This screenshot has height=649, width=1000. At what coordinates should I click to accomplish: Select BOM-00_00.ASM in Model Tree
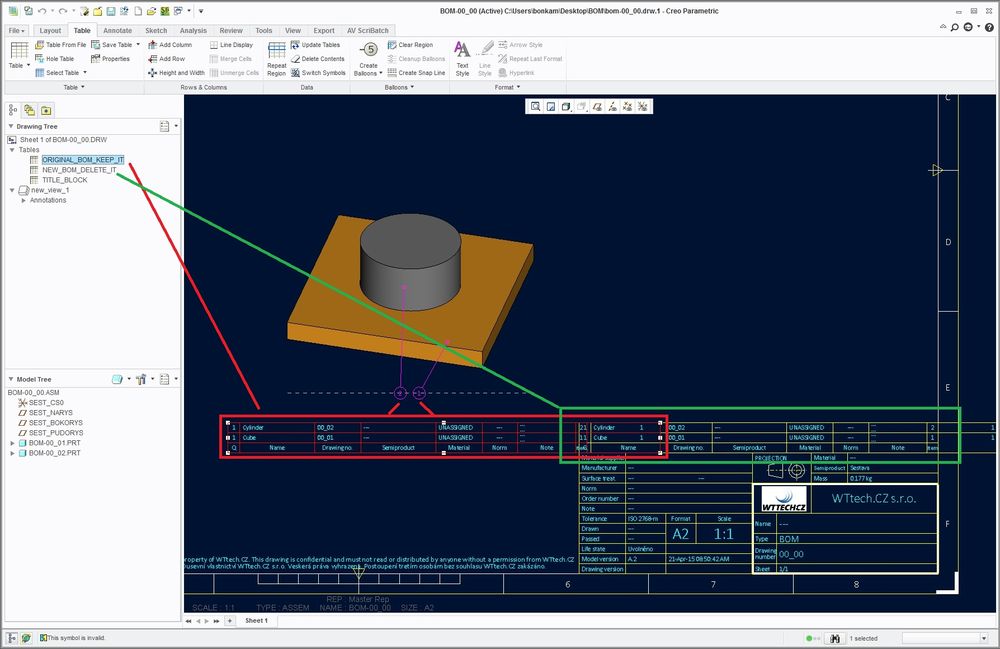click(x=33, y=393)
